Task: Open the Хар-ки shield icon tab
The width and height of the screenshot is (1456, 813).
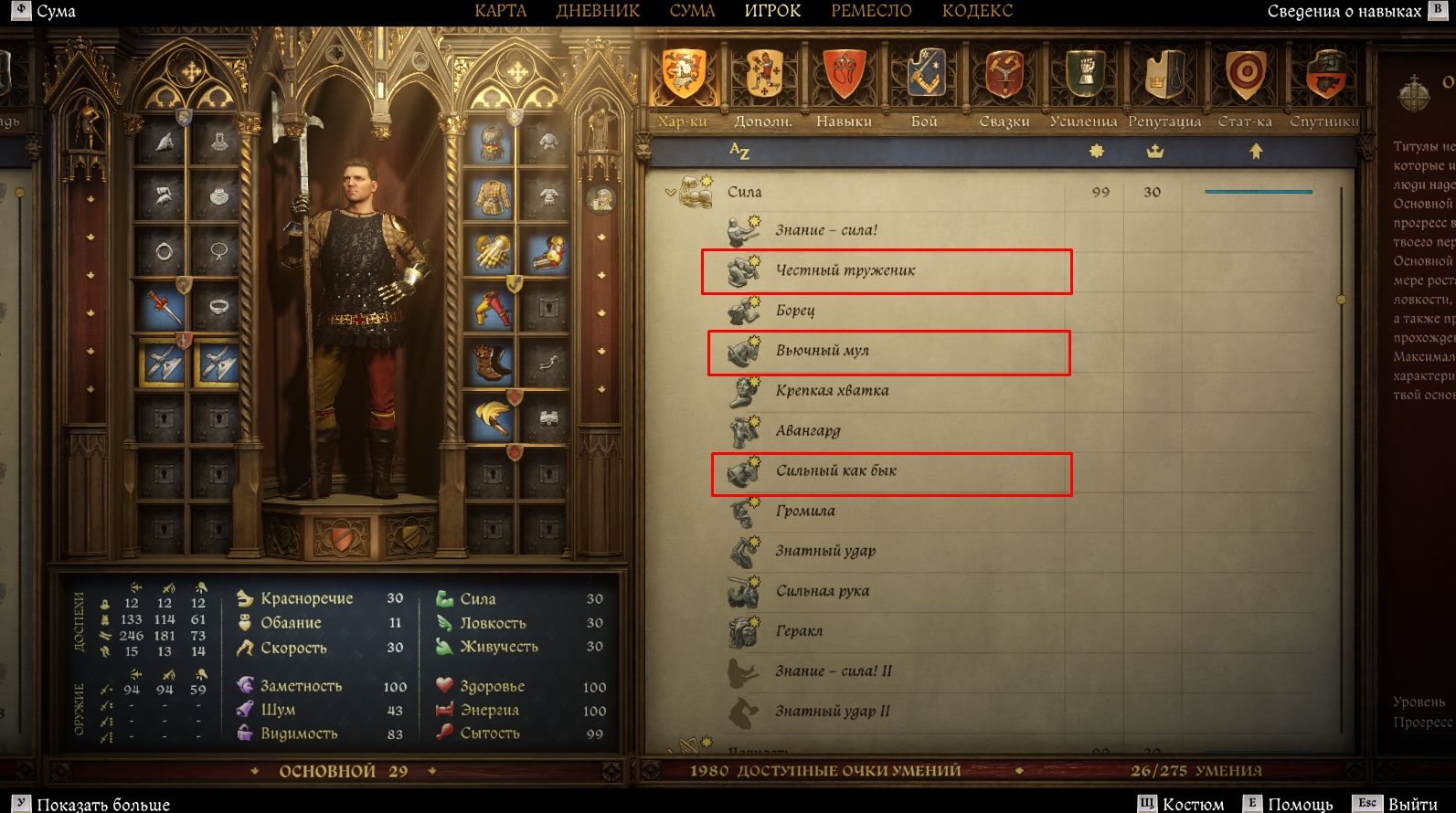Action: click(x=684, y=74)
